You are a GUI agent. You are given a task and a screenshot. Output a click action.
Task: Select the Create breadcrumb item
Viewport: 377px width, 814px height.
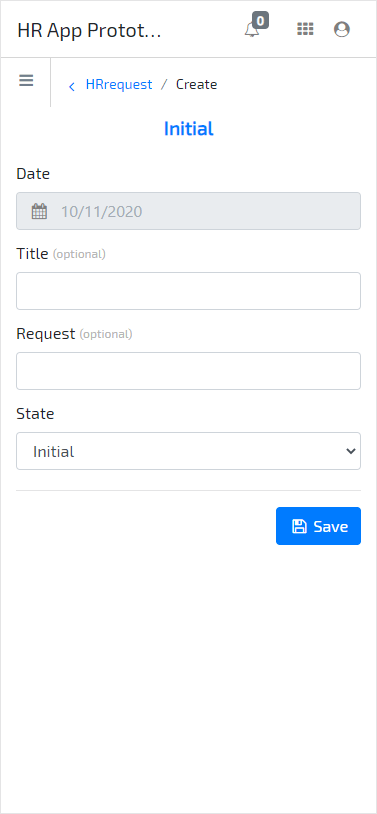[x=196, y=84]
